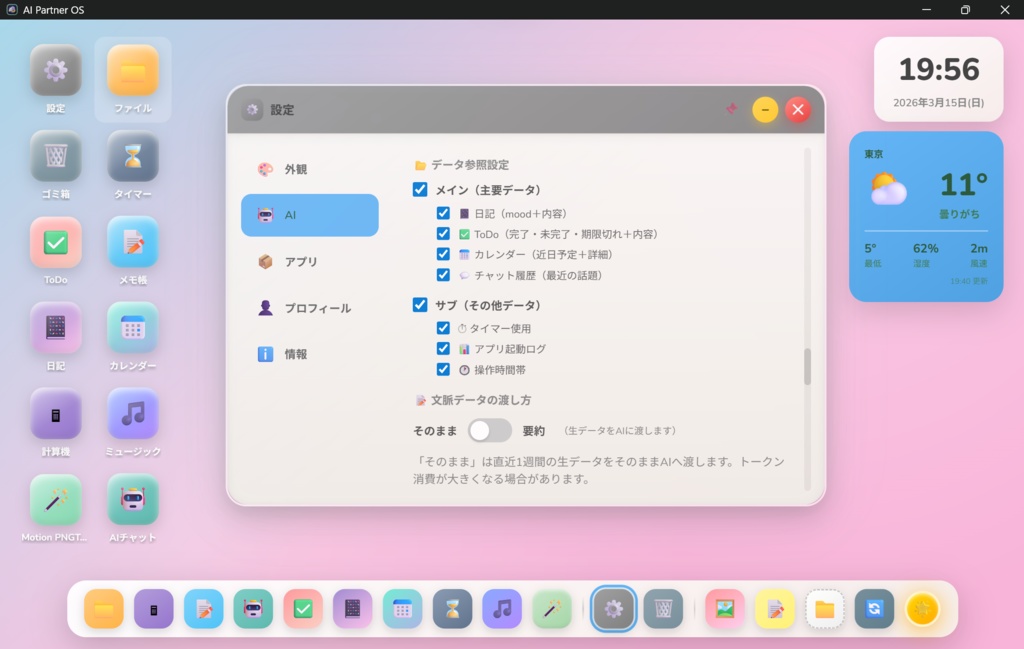
Task: Pin the 設定 window with the pin button
Action: [731, 110]
